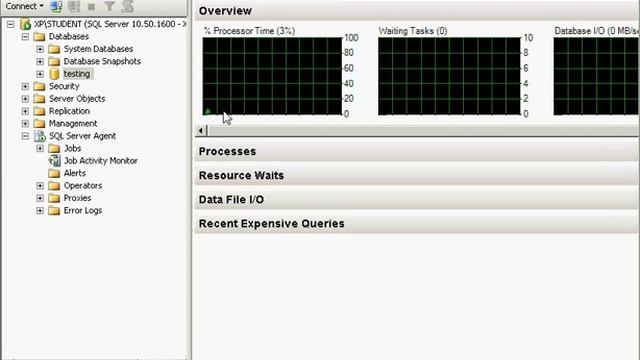This screenshot has width=640, height=360.
Task: Select the testing database
Action: tap(77, 74)
